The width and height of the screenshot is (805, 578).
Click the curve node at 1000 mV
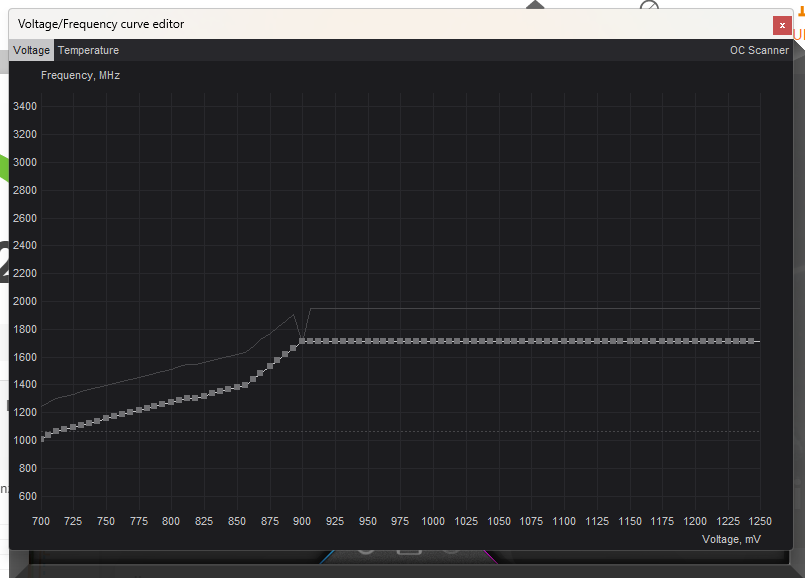click(x=433, y=341)
